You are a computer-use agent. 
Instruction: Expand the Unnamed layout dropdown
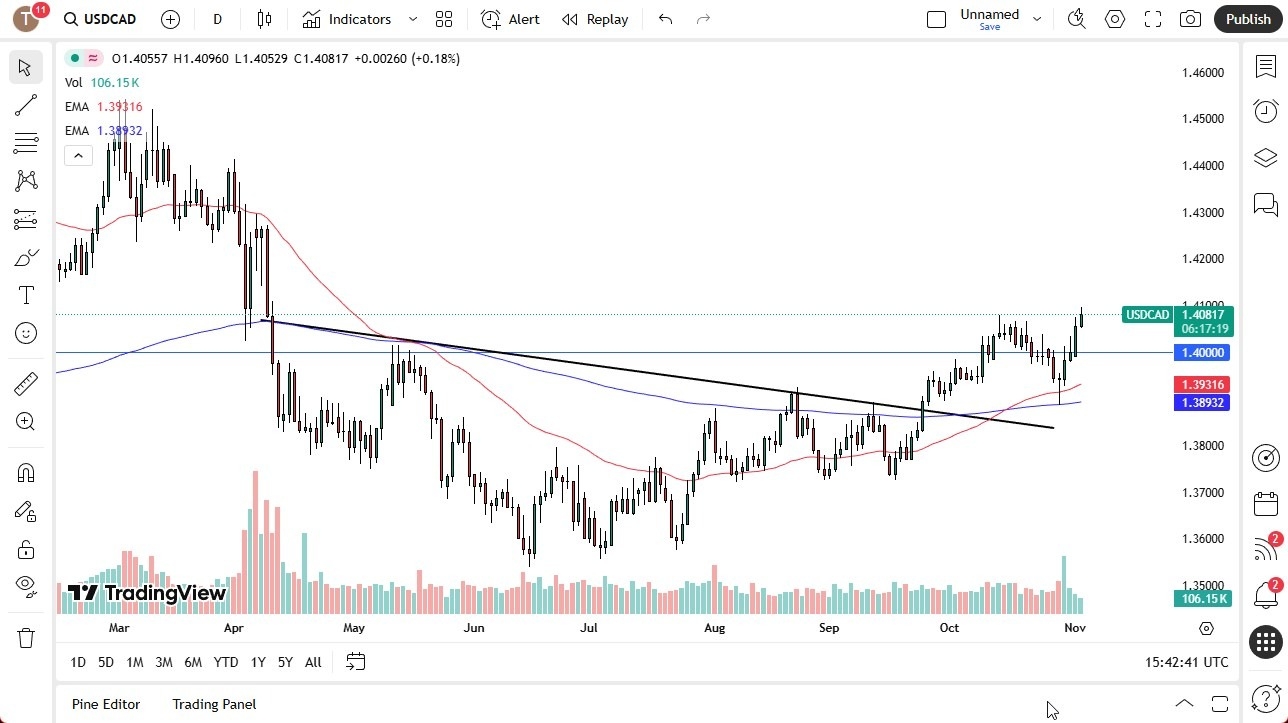click(1037, 17)
